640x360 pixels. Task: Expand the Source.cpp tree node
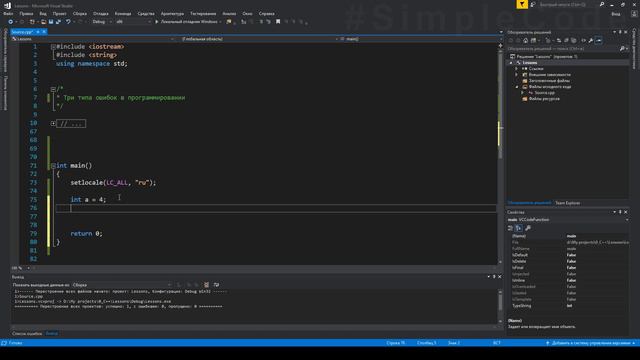coord(522,93)
